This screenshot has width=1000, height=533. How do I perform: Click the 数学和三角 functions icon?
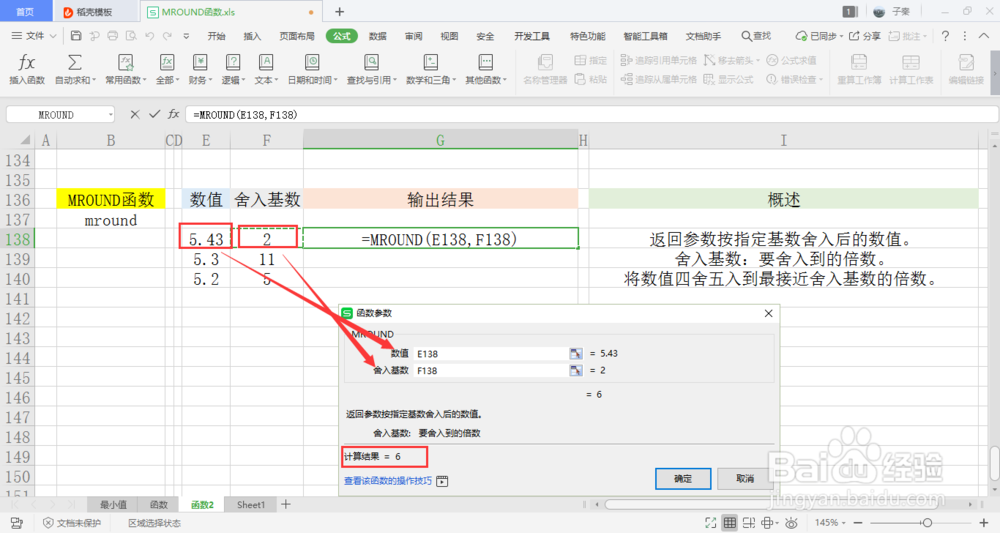(430, 62)
